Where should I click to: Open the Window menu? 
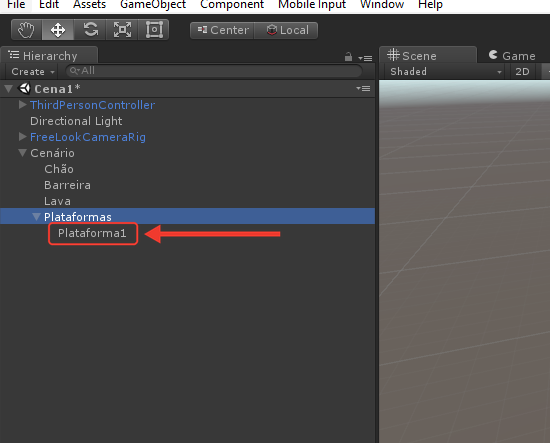click(x=382, y=5)
